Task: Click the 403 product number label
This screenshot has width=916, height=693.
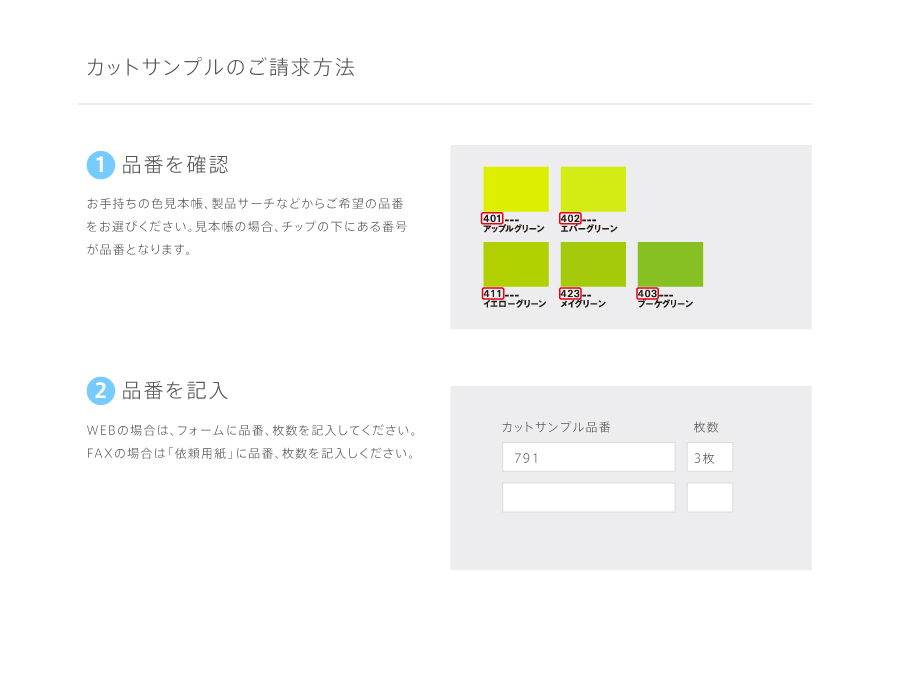Action: click(647, 294)
